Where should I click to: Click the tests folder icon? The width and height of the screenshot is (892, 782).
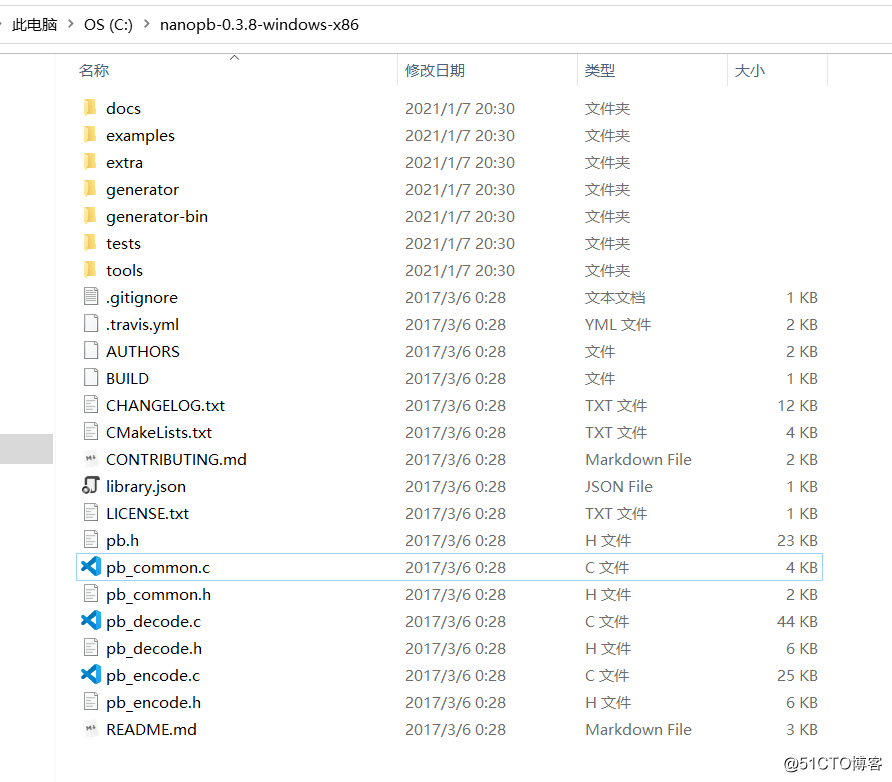[x=90, y=243]
